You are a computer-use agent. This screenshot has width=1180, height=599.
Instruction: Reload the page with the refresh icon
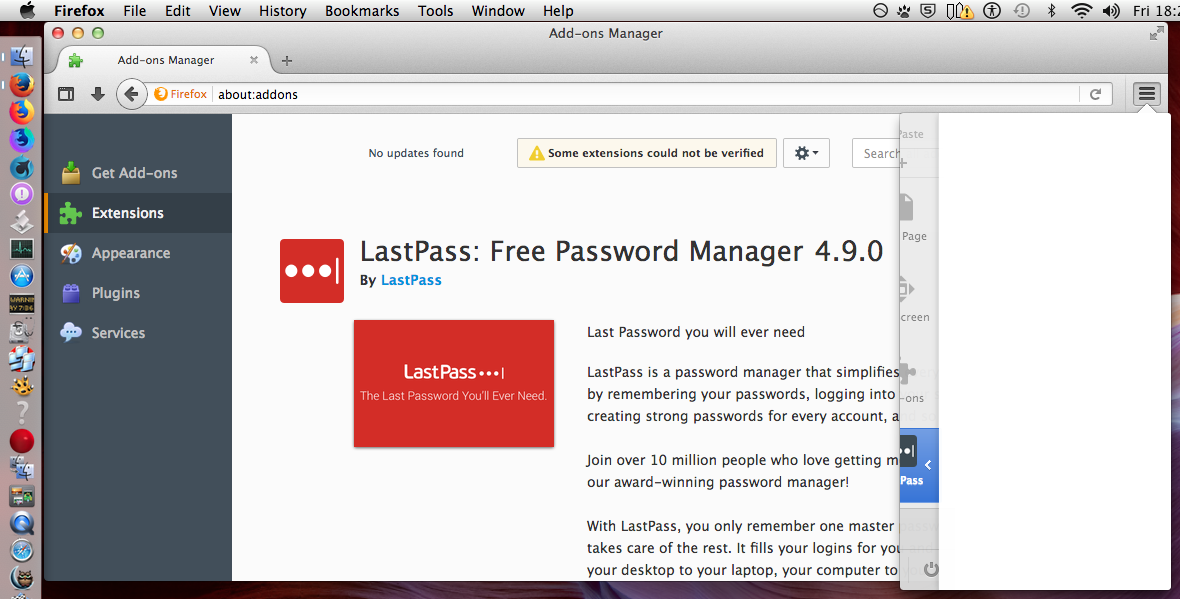1096,94
